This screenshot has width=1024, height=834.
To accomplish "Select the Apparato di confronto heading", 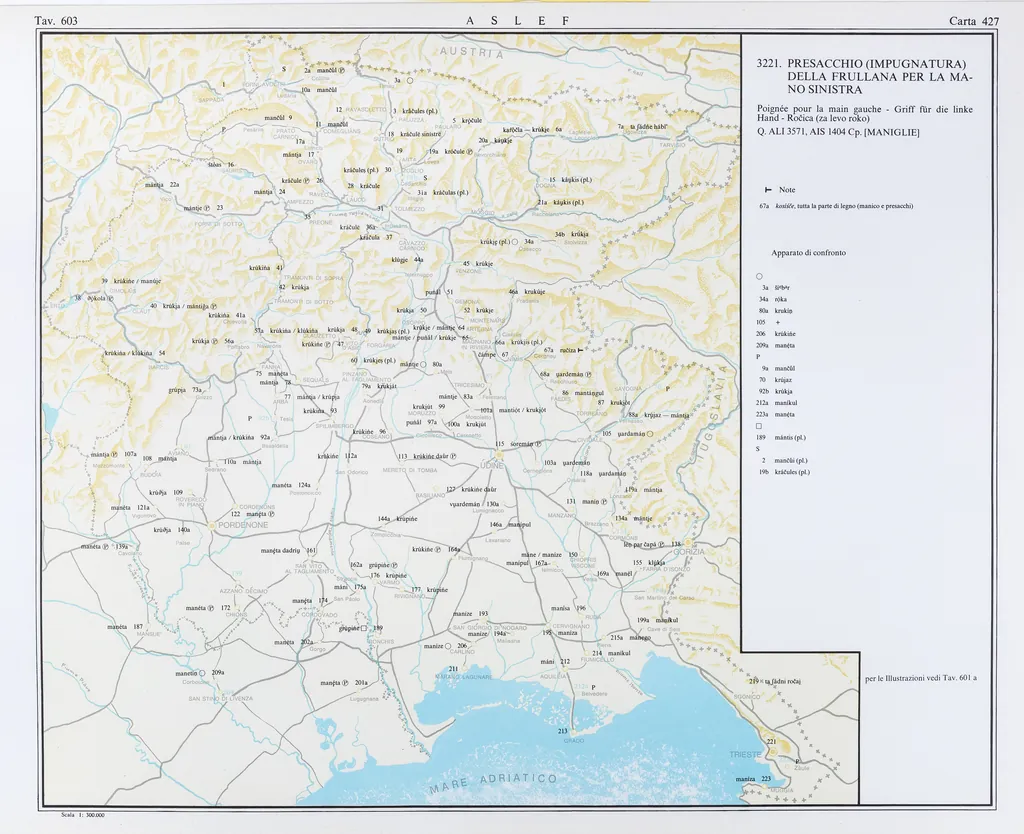I will (808, 253).
